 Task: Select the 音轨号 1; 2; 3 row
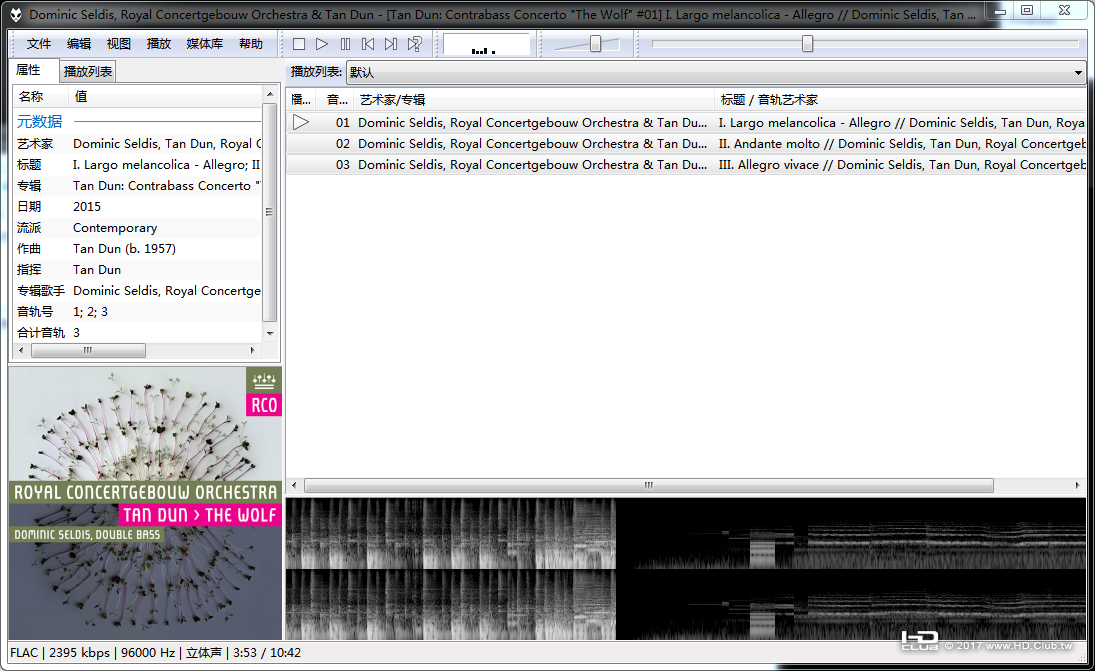[x=138, y=311]
